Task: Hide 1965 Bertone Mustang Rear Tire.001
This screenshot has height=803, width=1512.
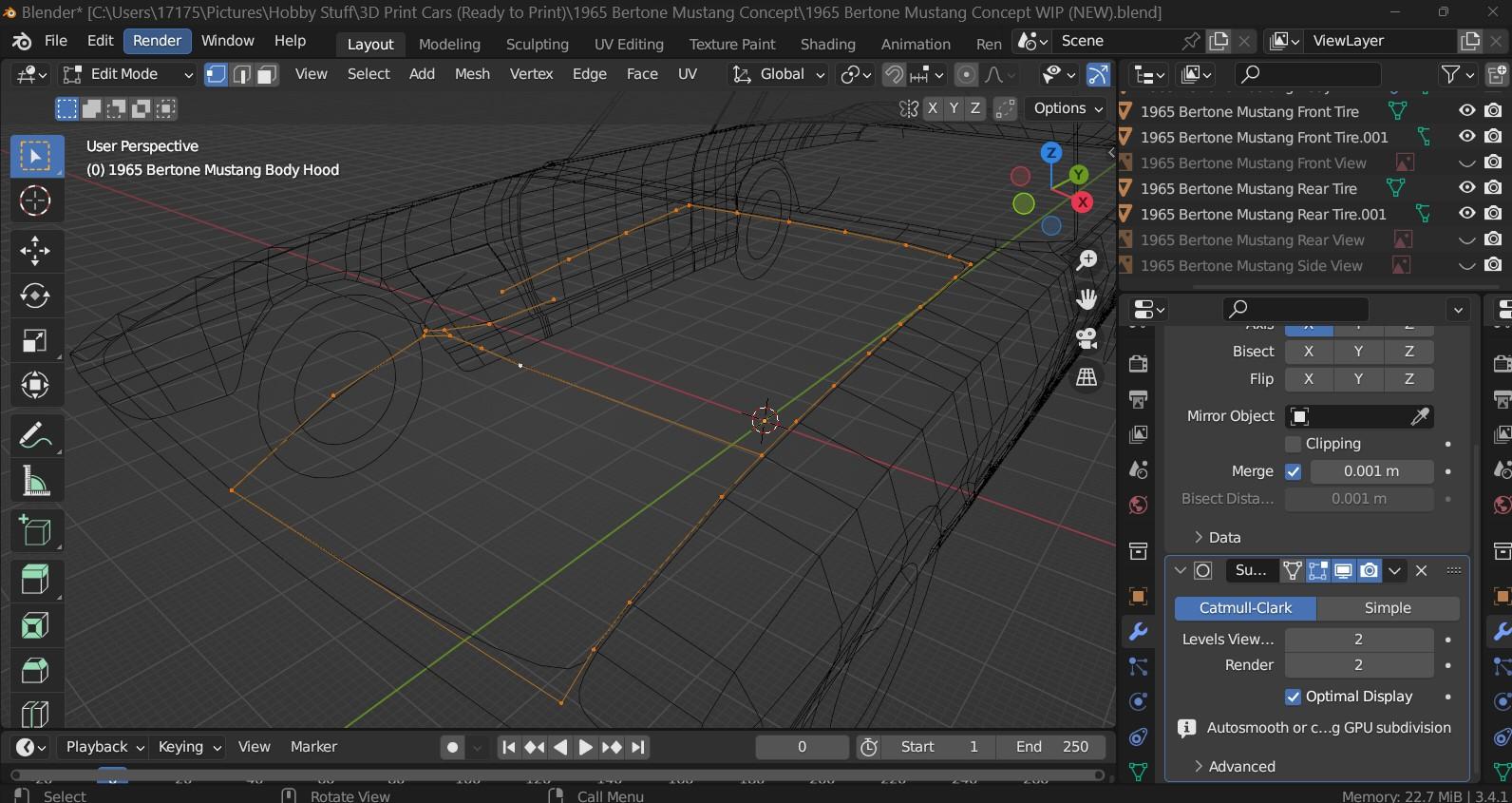Action: click(1467, 214)
